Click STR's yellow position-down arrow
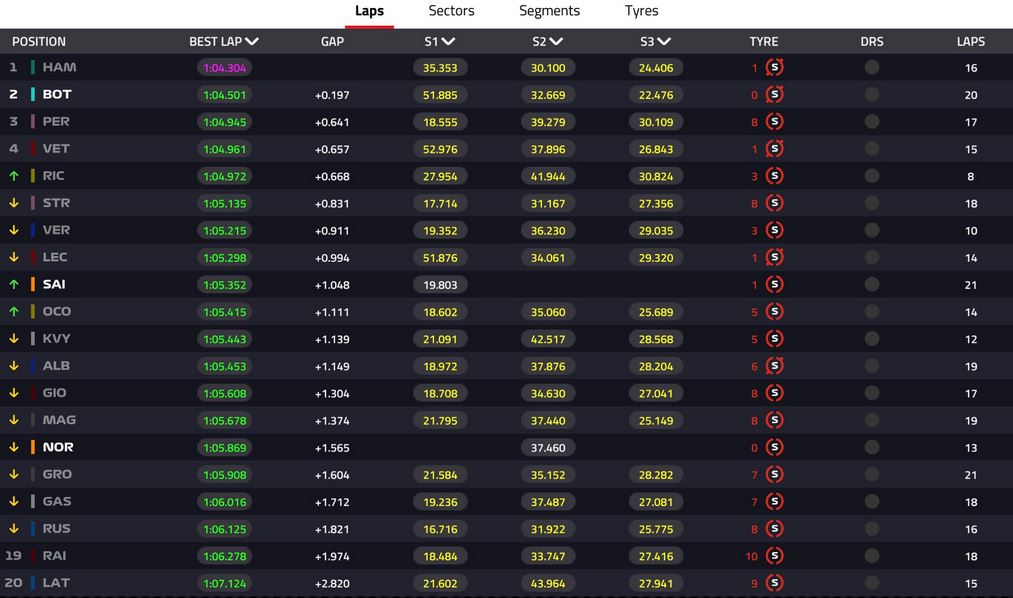 (14, 203)
